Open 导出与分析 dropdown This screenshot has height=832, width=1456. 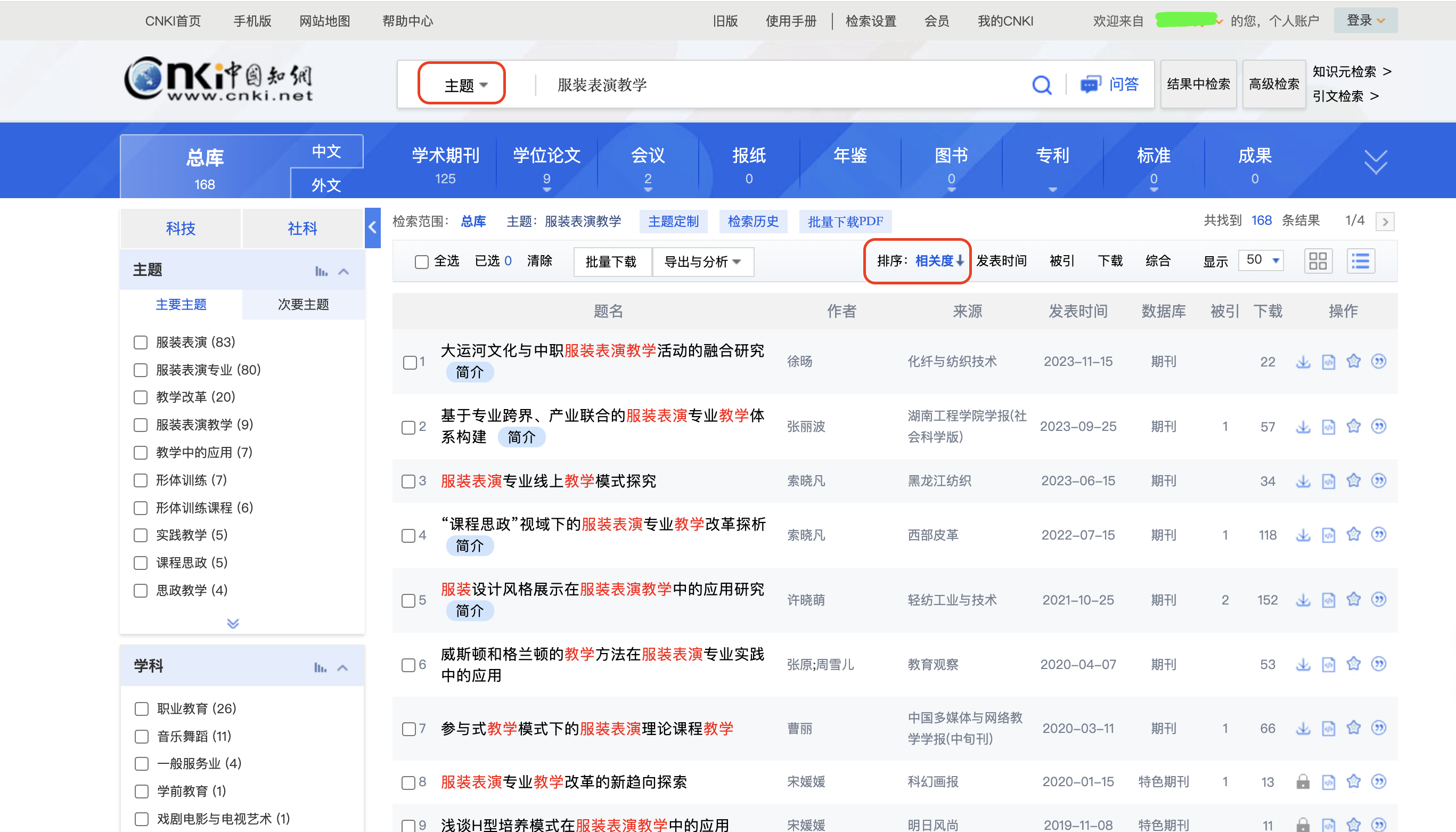tap(702, 262)
